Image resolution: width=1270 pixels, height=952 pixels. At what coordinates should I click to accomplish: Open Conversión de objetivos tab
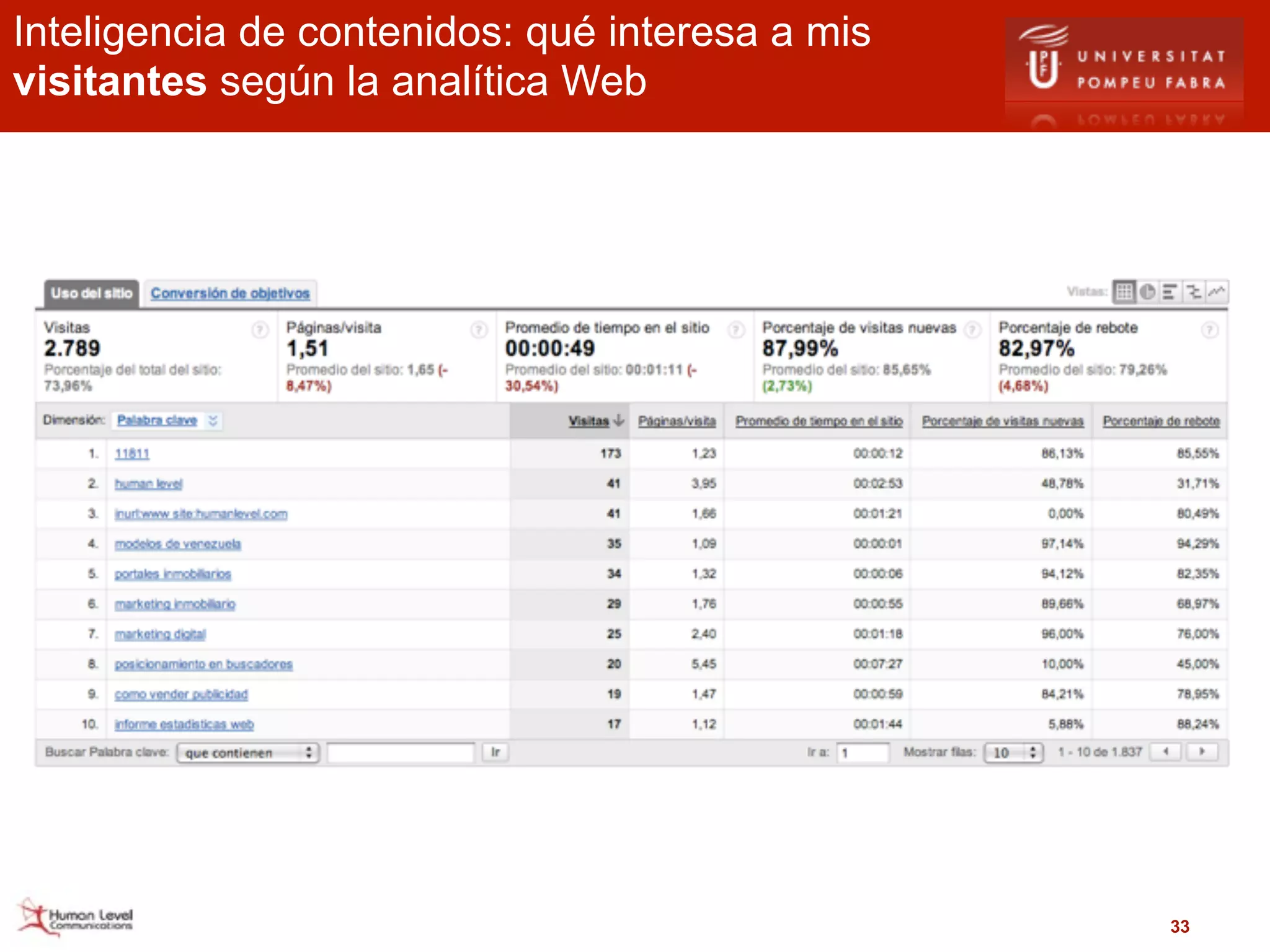pyautogui.click(x=230, y=293)
